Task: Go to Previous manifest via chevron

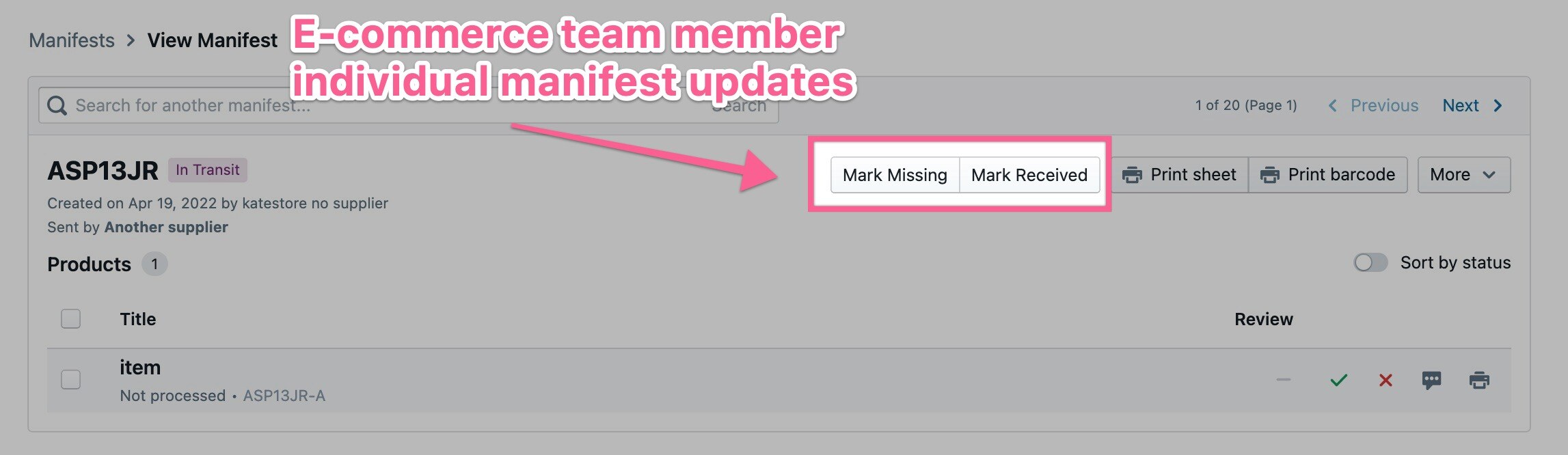Action: tap(1332, 106)
